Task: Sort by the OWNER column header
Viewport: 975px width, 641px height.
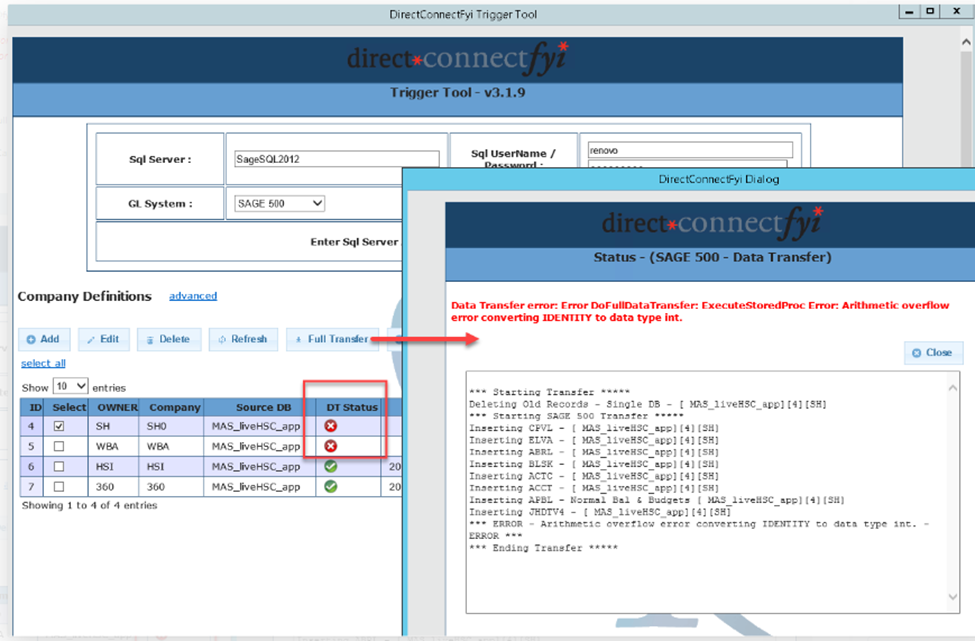Action: pyautogui.click(x=117, y=407)
